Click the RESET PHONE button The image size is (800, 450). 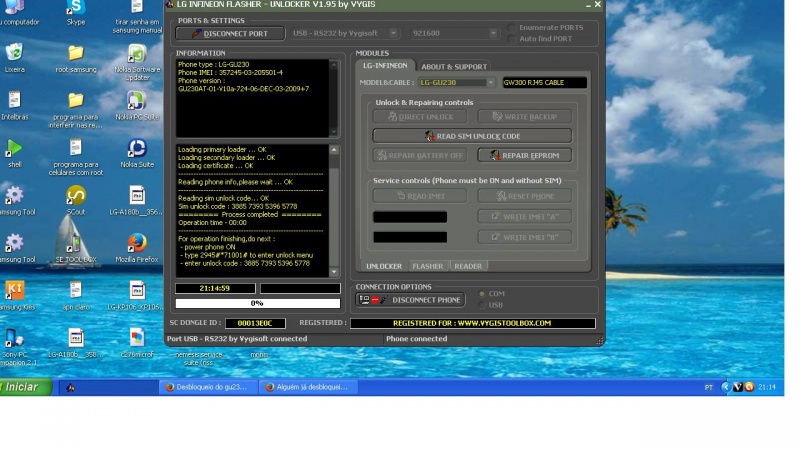pyautogui.click(x=524, y=196)
